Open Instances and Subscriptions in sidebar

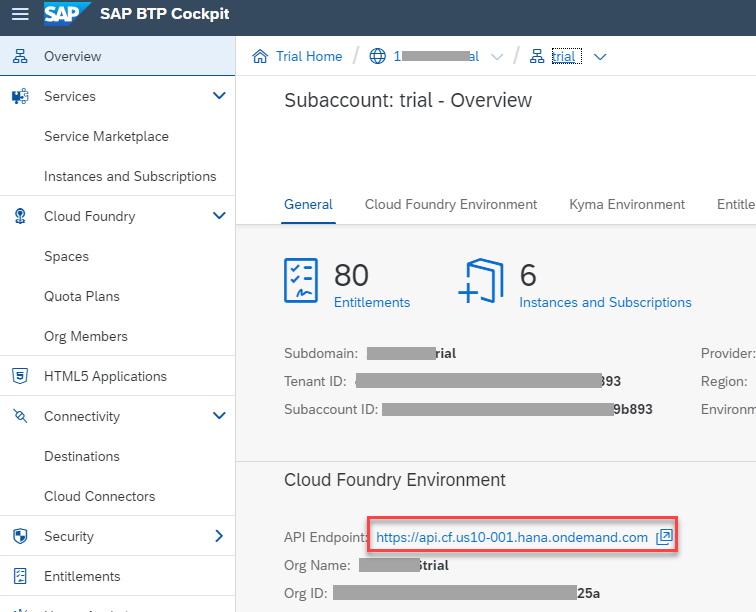[x=130, y=177]
